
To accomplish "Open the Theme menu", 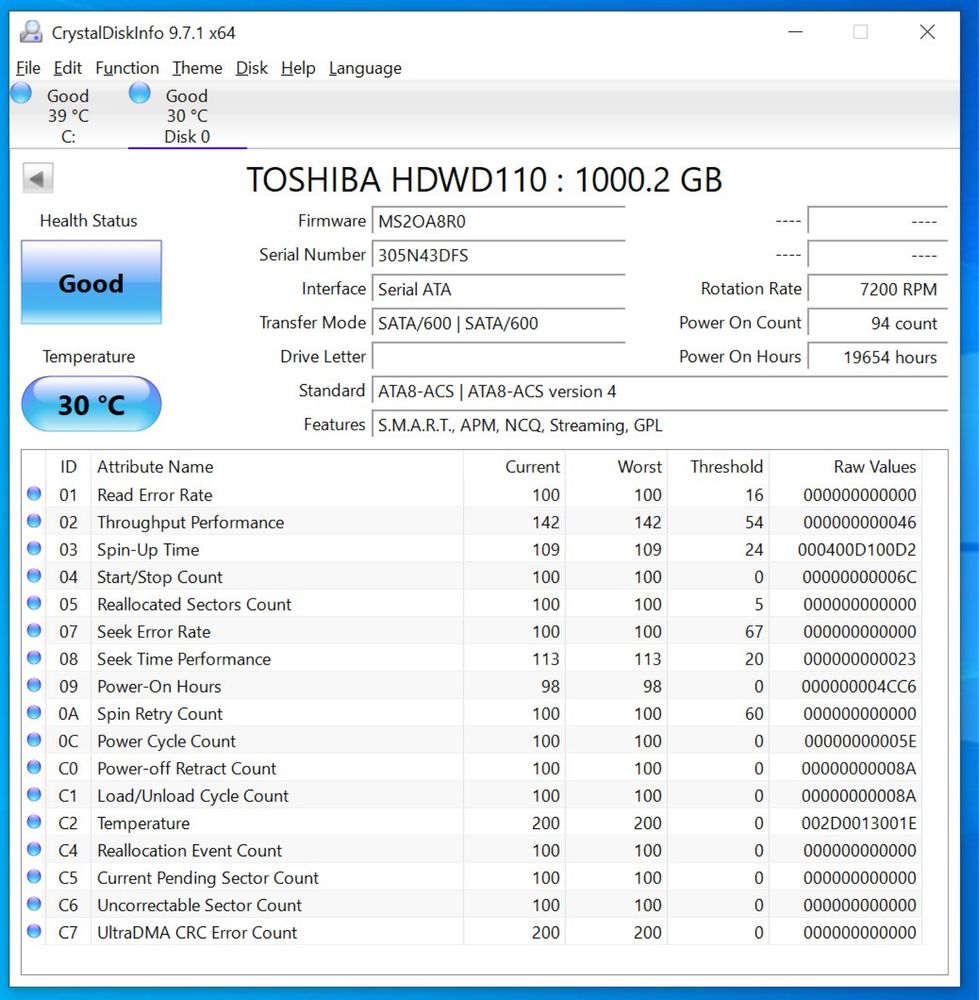I will pyautogui.click(x=198, y=68).
